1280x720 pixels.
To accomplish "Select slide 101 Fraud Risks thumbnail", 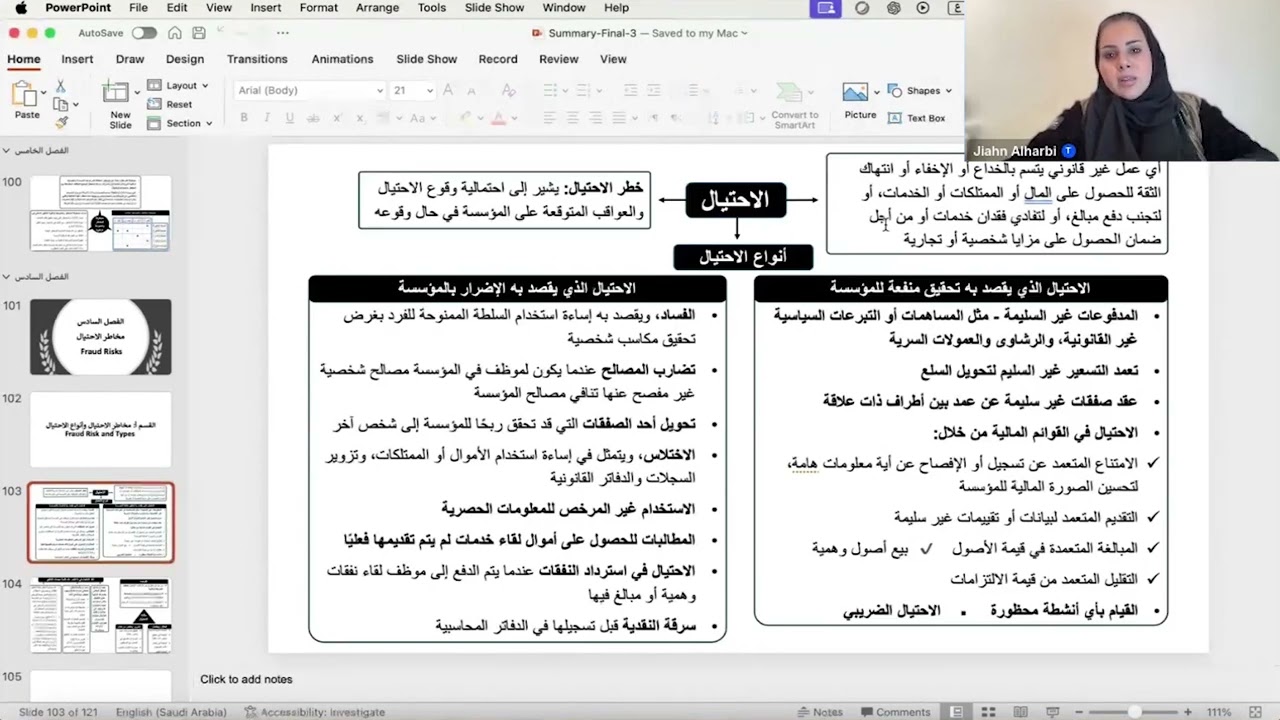I will click(x=100, y=337).
